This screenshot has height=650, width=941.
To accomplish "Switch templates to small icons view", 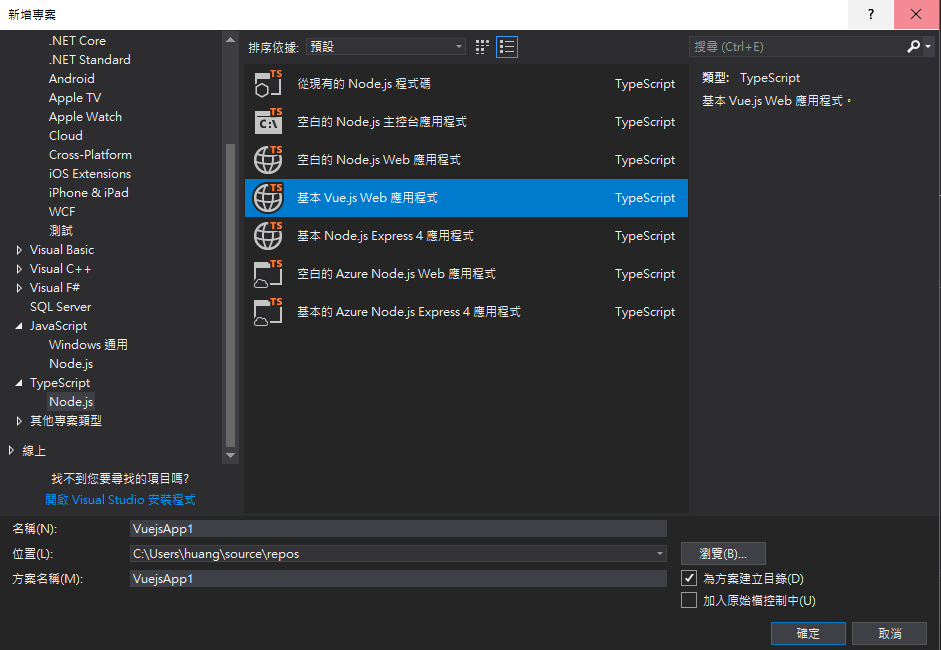I will tap(482, 47).
